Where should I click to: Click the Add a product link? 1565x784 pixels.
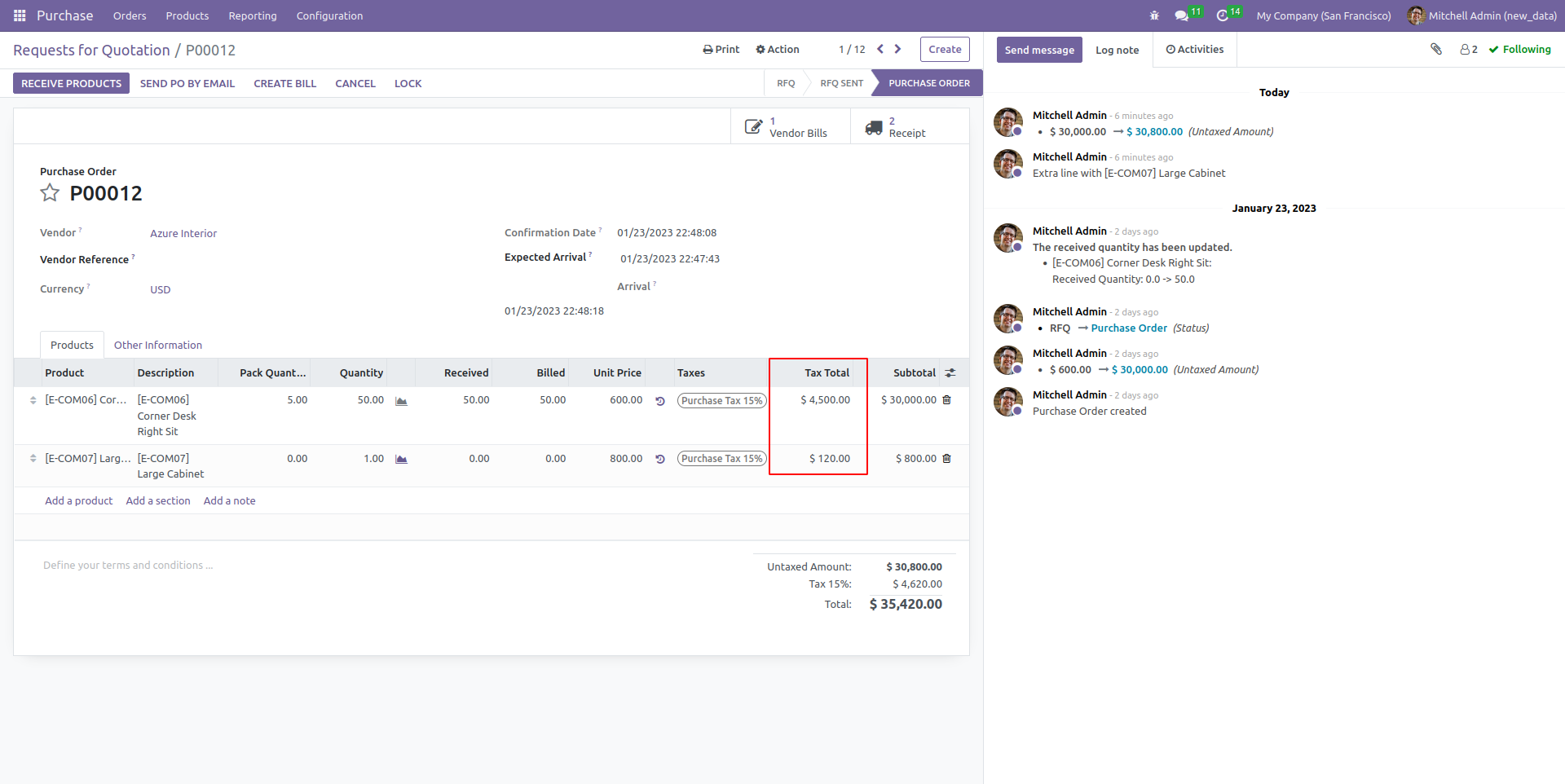click(x=79, y=501)
